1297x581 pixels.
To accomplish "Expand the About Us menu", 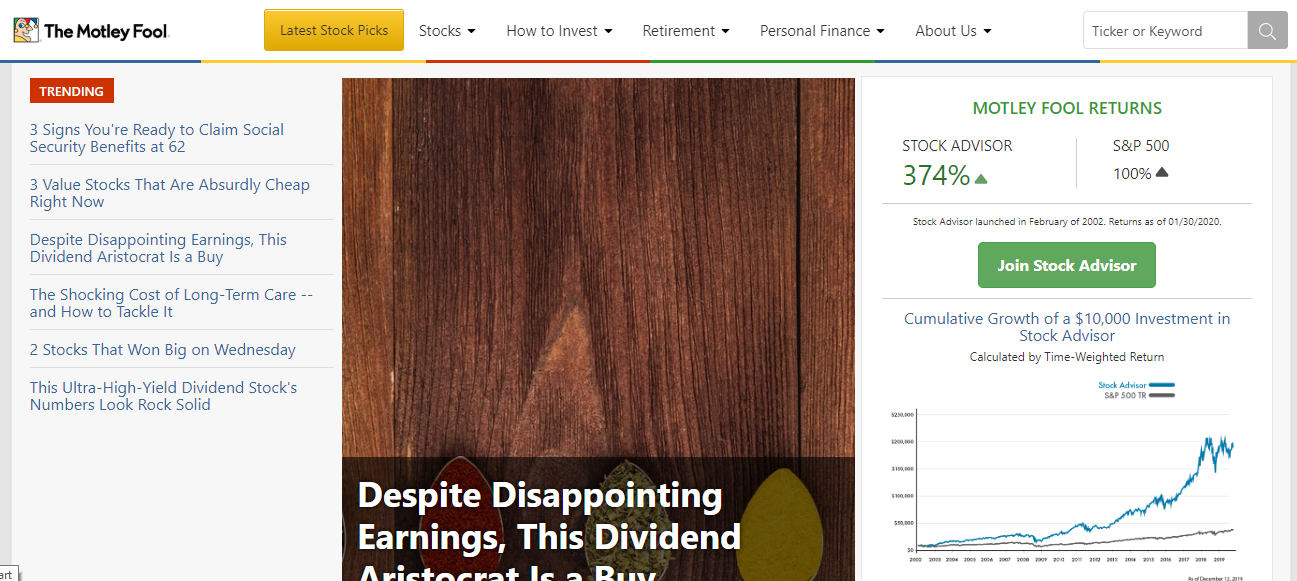I will 953,30.
